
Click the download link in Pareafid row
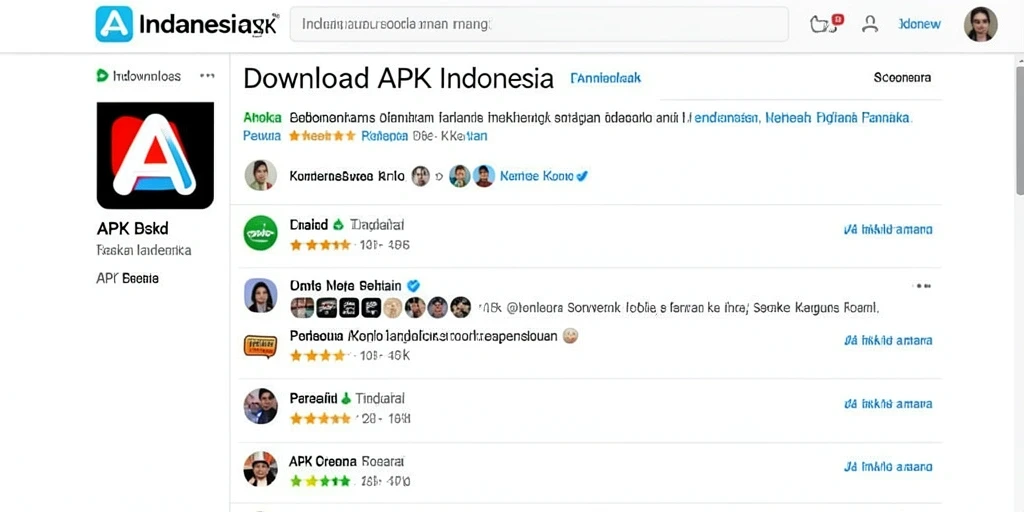click(x=888, y=404)
